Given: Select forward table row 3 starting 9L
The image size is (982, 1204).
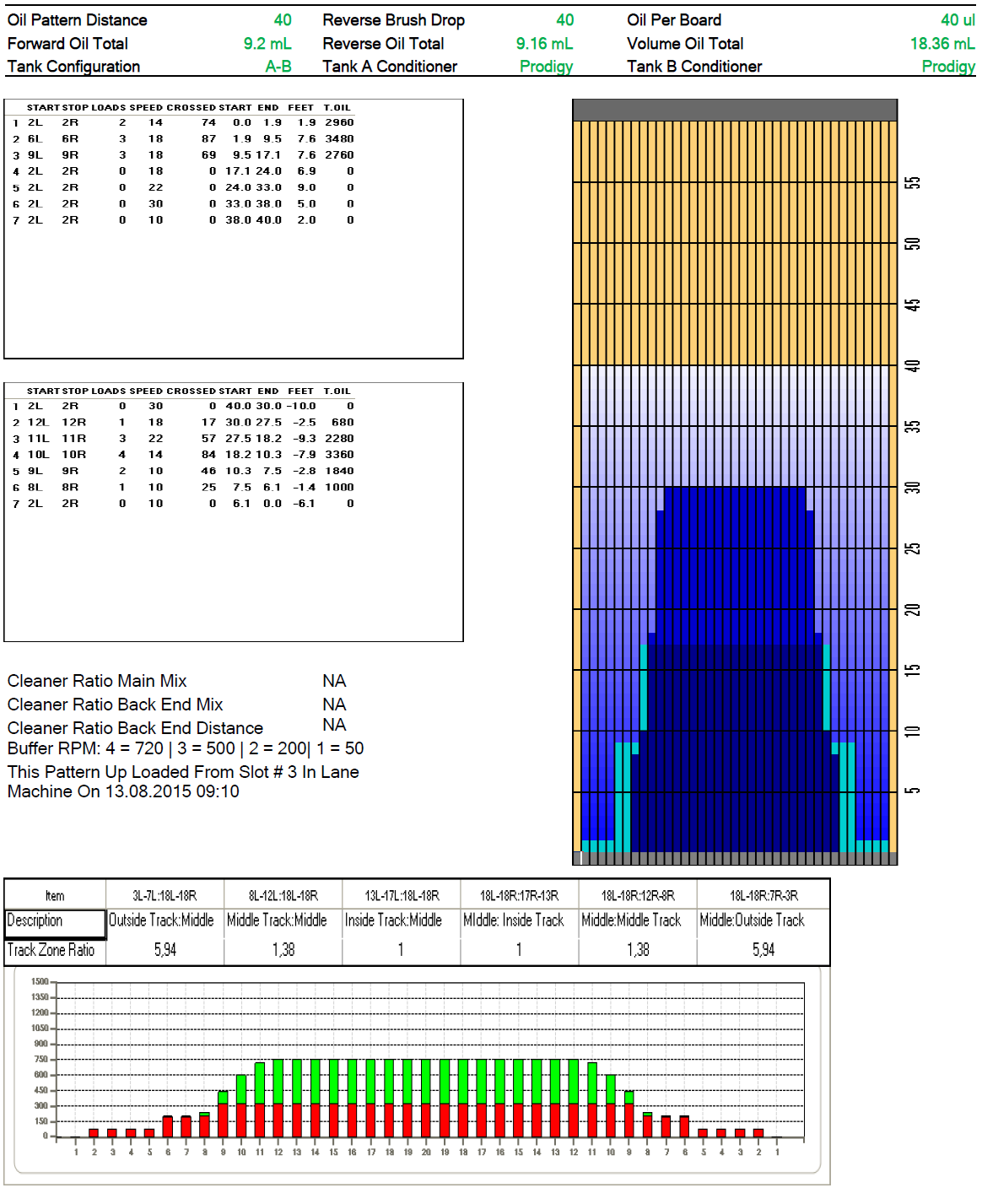Looking at the screenshot, I should [x=183, y=155].
